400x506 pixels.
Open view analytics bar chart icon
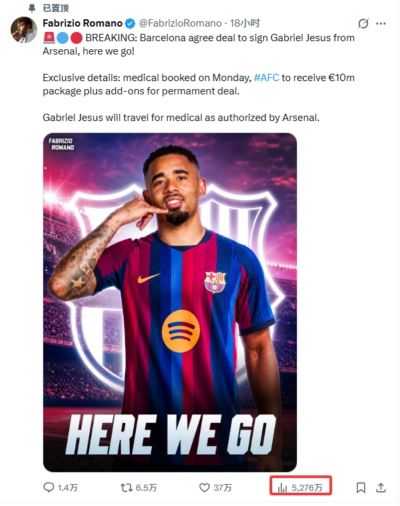click(282, 488)
